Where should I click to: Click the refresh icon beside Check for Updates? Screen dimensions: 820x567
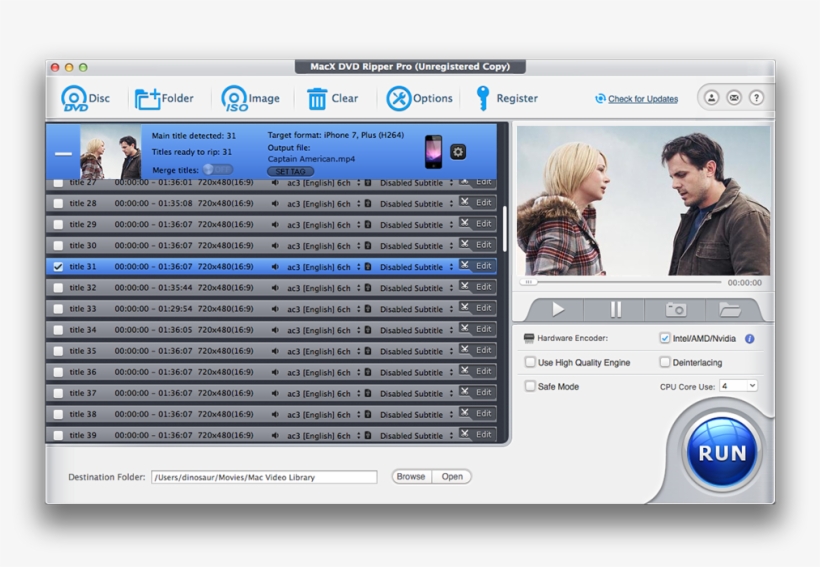click(600, 98)
